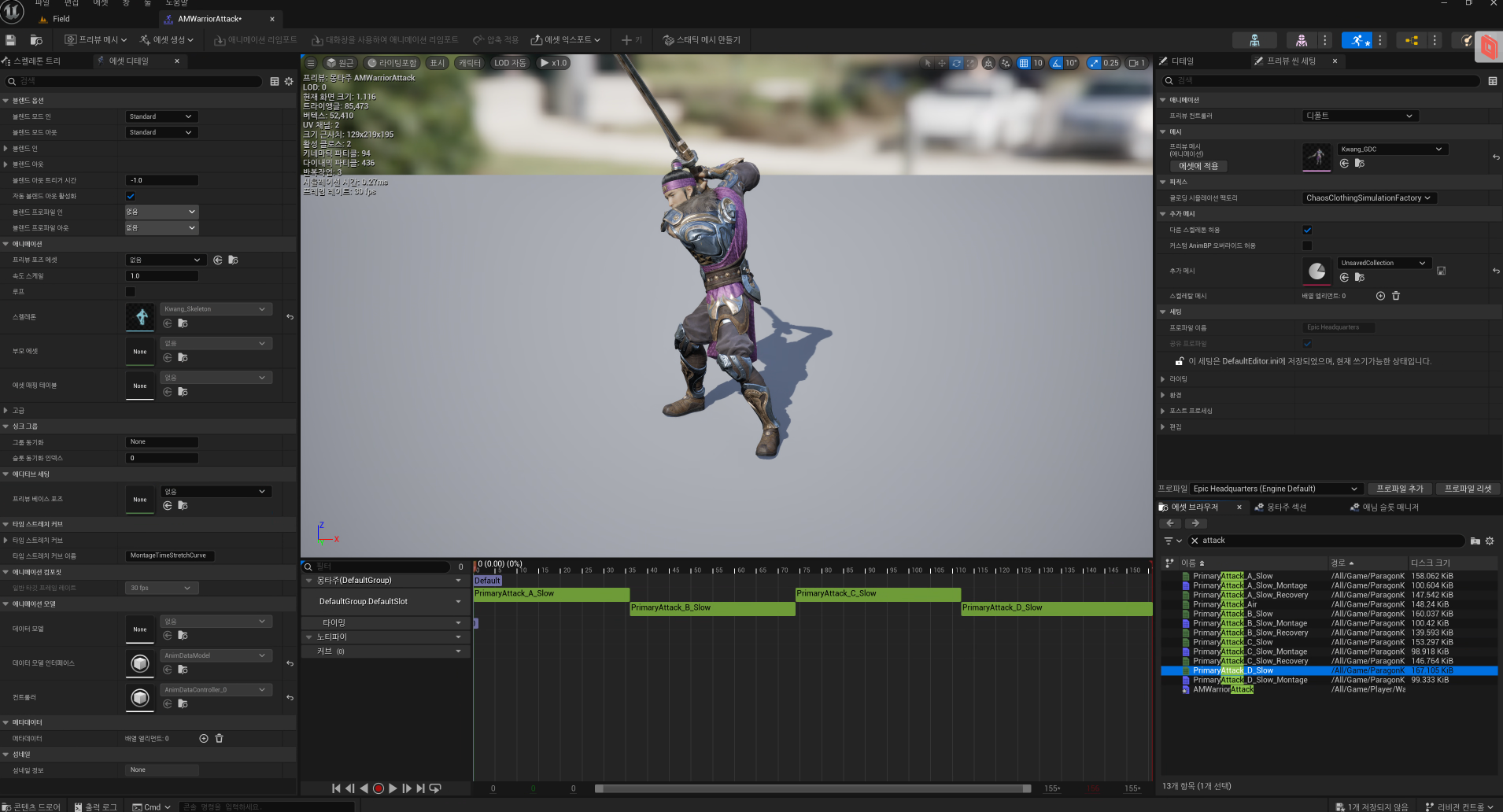Expand the 라이팅 section
The image size is (1503, 812).
click(x=1163, y=379)
